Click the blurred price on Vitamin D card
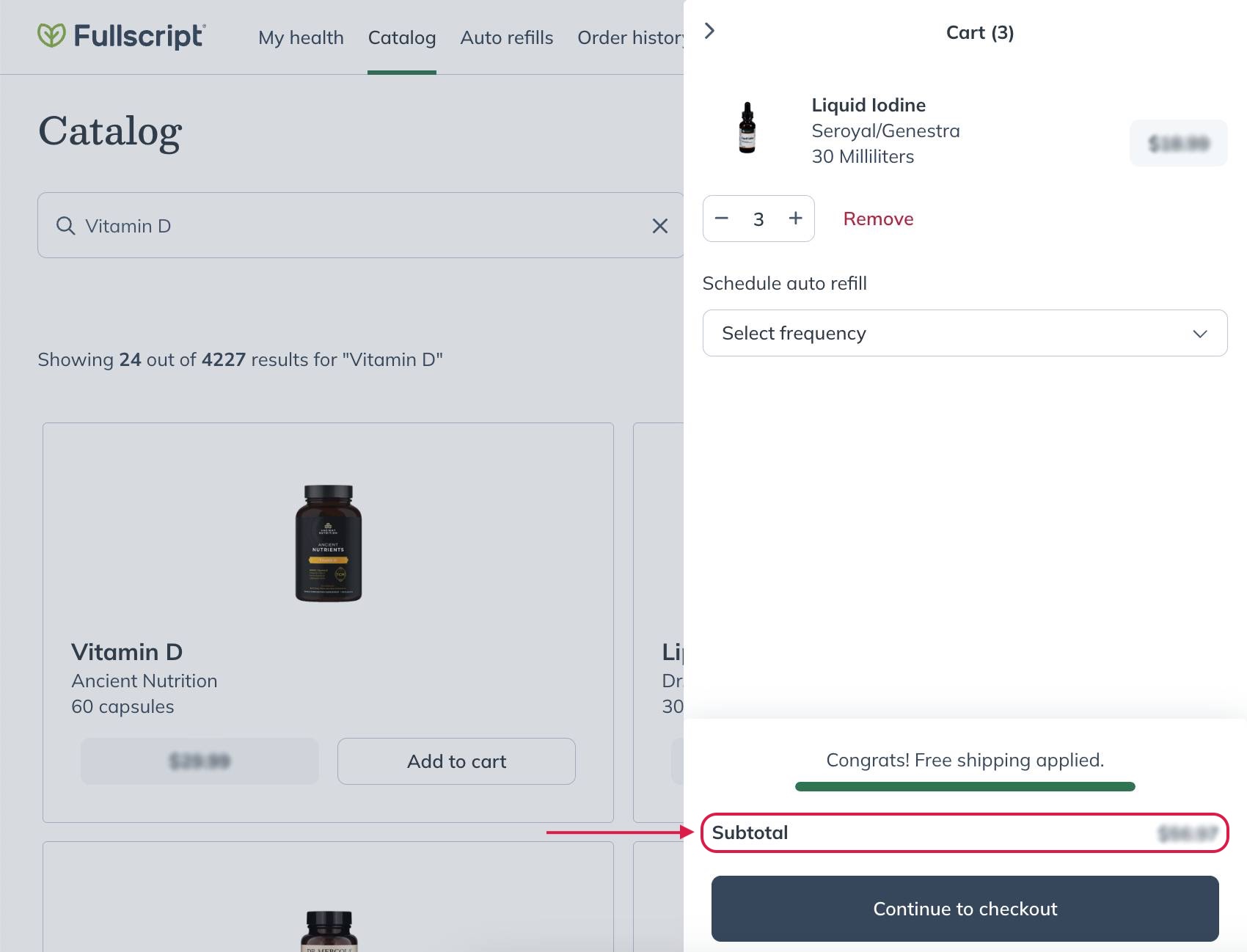This screenshot has height=952, width=1247. 200,761
